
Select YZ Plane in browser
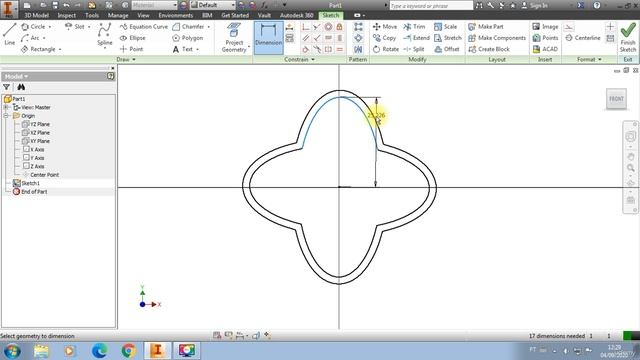(36, 124)
